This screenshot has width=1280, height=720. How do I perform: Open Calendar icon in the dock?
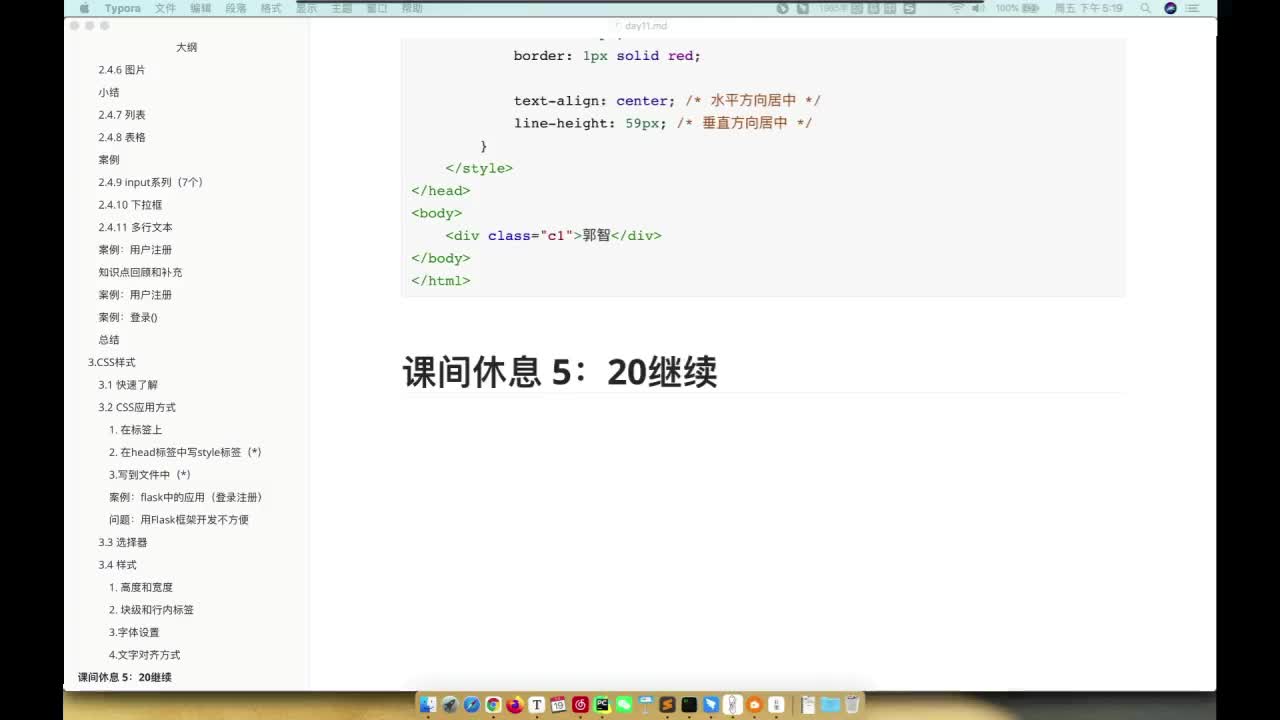coord(558,705)
